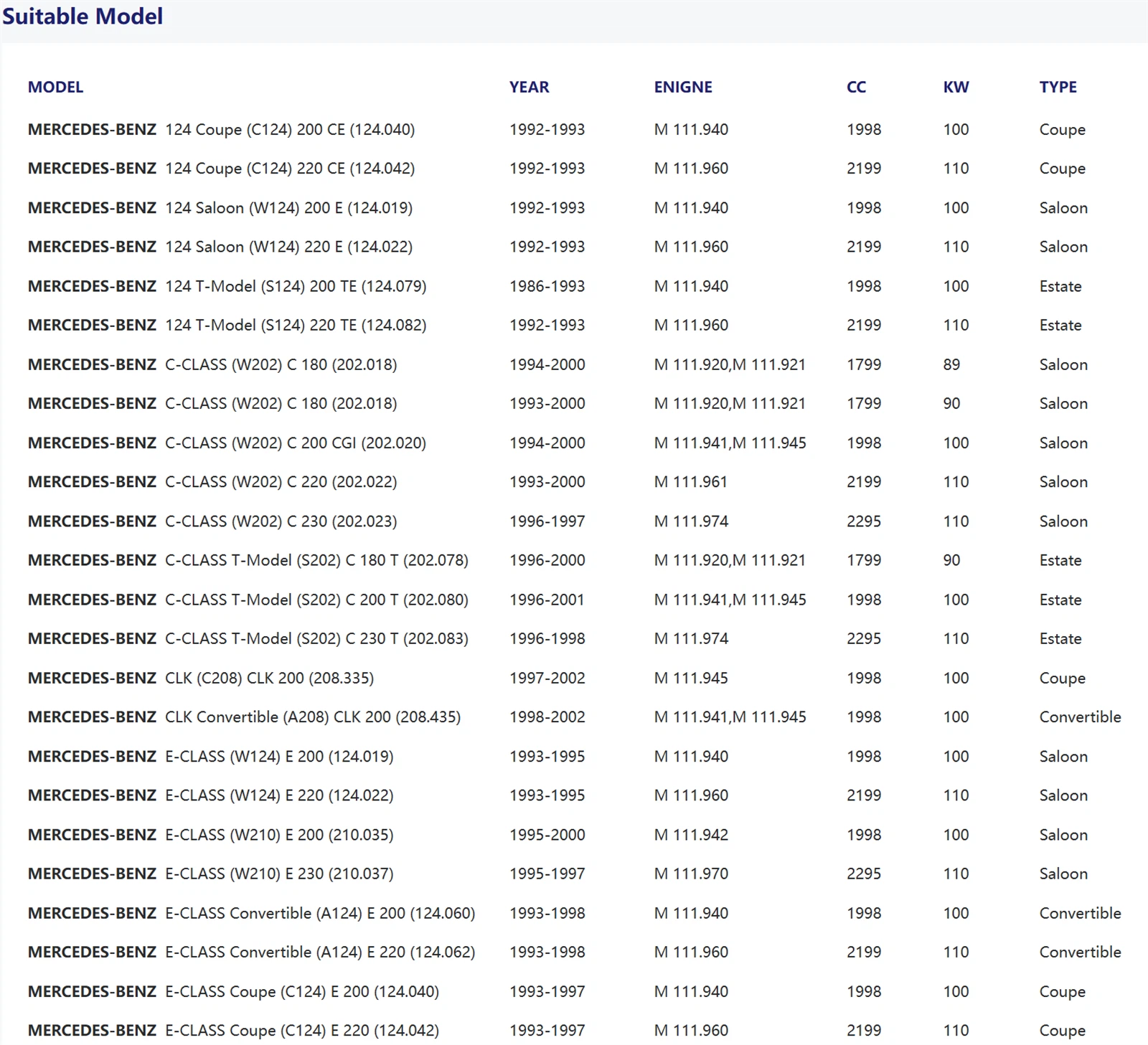The image size is (1148, 1045).
Task: Click 124 Saloon (W124) 220 E (124.022) model
Action: point(289,247)
